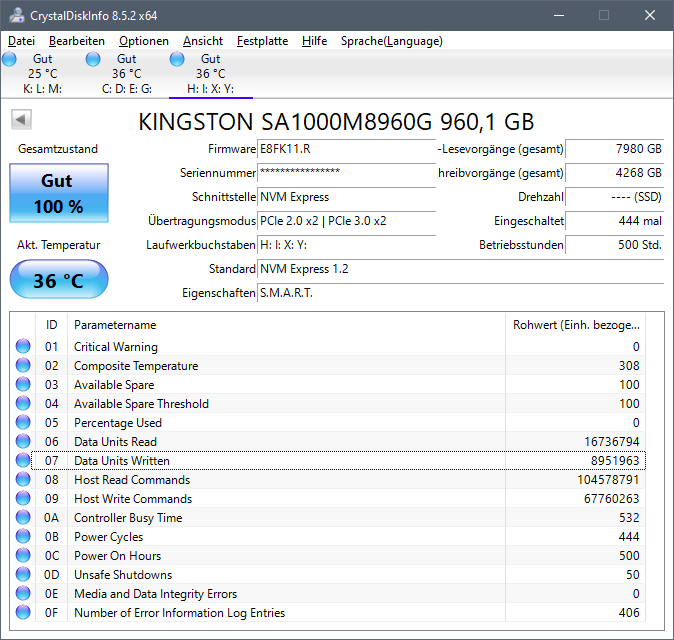Image resolution: width=674 pixels, height=640 pixels.
Task: Click status orb for Number of Error Information Log Entries
Action: pos(23,612)
